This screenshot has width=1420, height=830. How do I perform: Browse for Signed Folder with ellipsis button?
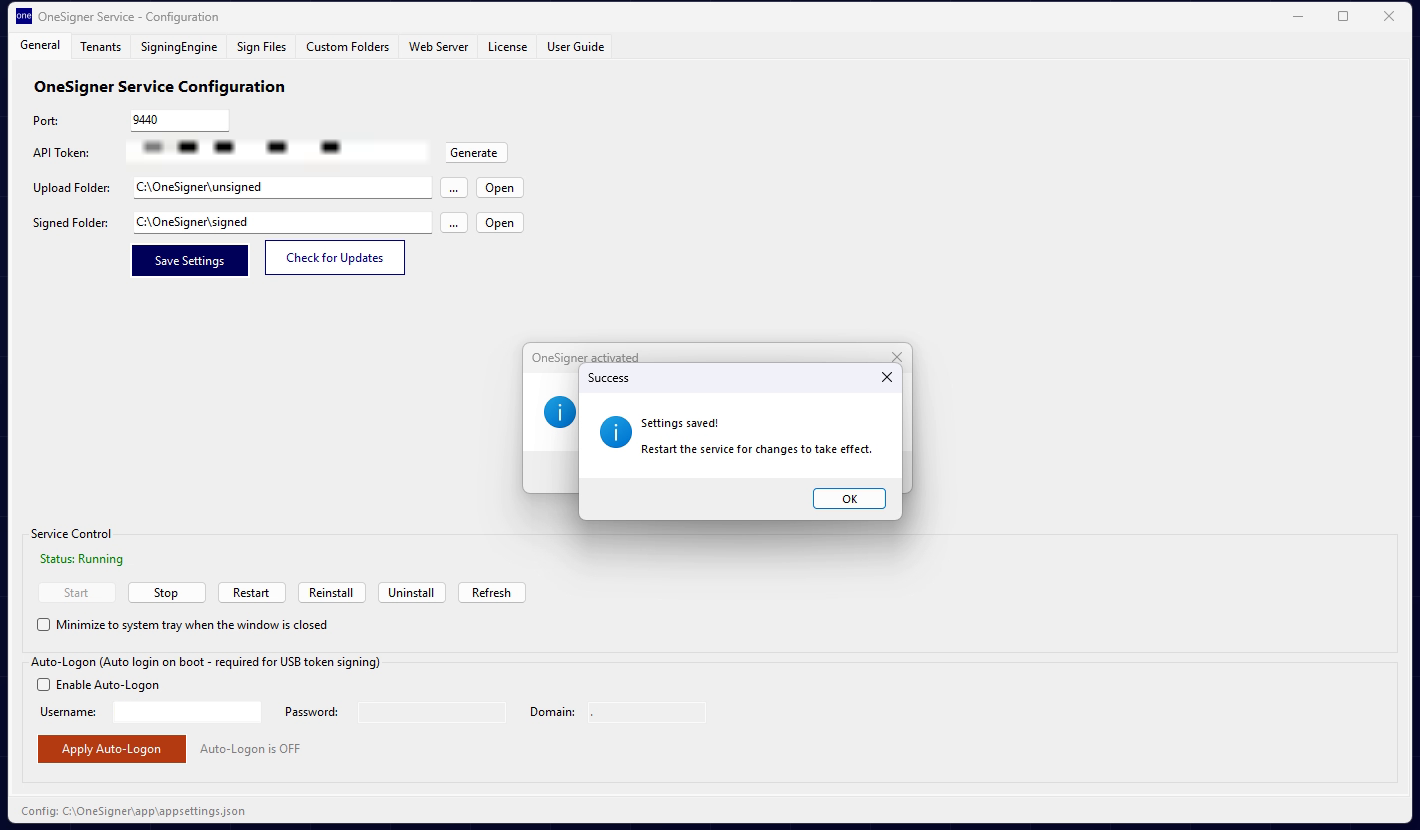pyautogui.click(x=454, y=223)
